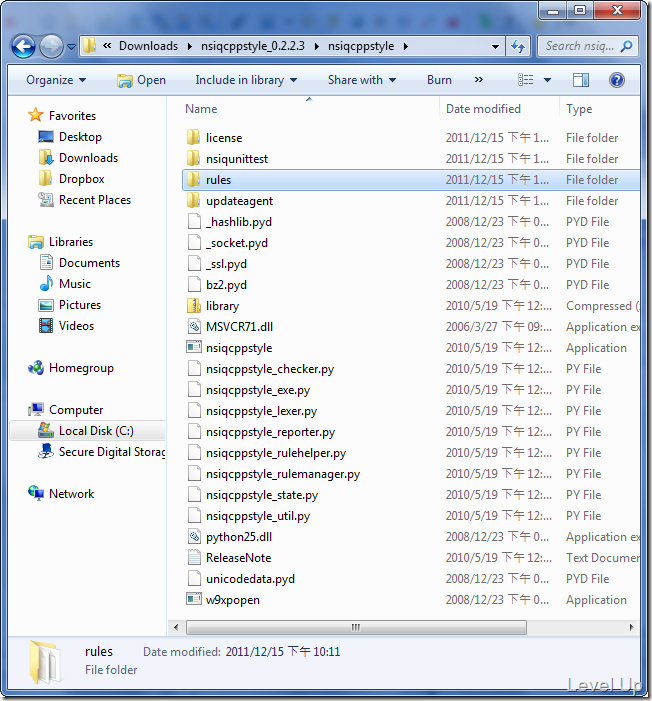Open the Videos library
The image size is (652, 701).
pyautogui.click(x=66, y=326)
